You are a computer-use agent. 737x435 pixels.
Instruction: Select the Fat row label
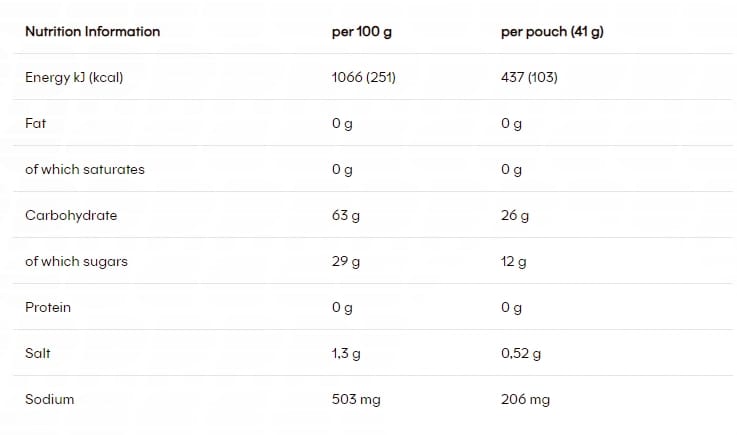36,123
